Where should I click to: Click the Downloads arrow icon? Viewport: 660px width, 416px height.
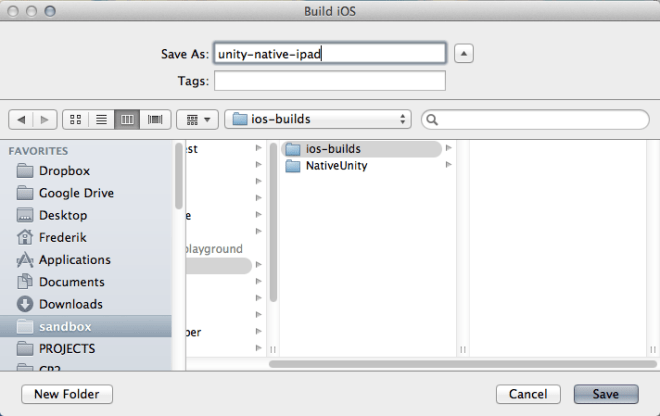coord(25,304)
